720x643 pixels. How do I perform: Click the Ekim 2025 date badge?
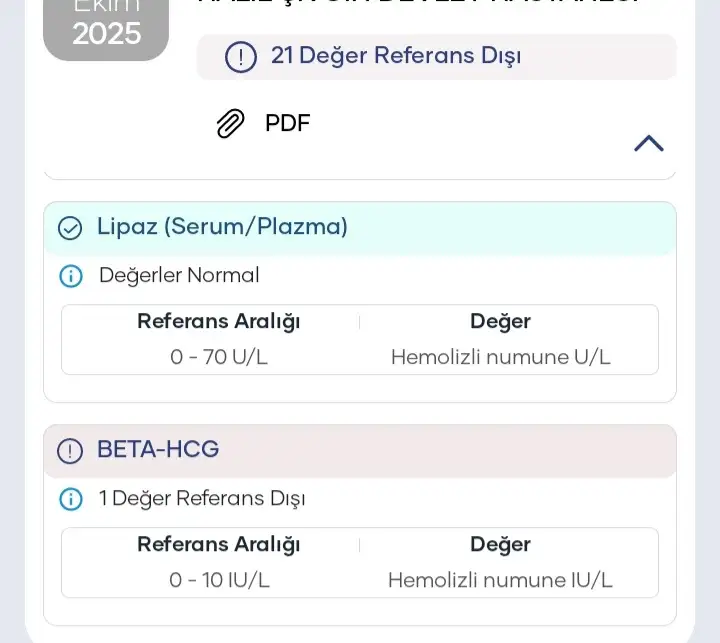pyautogui.click(x=105, y=28)
